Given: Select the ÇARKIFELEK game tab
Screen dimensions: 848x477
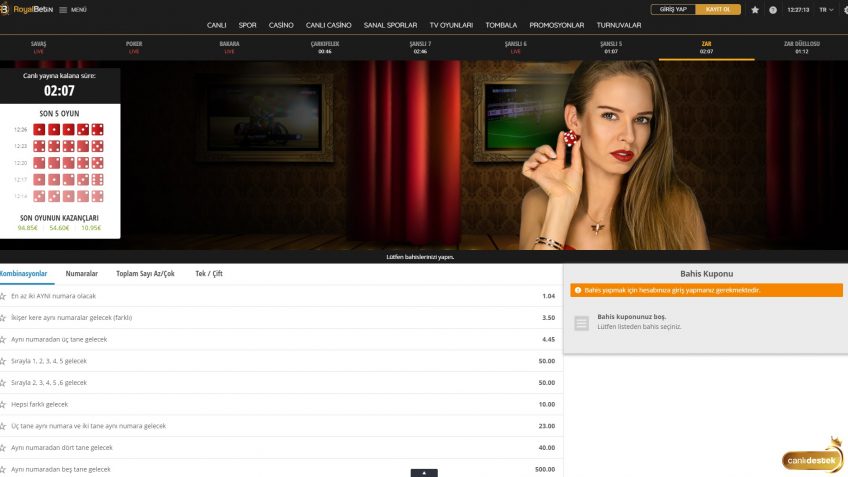Looking at the screenshot, I should [324, 47].
